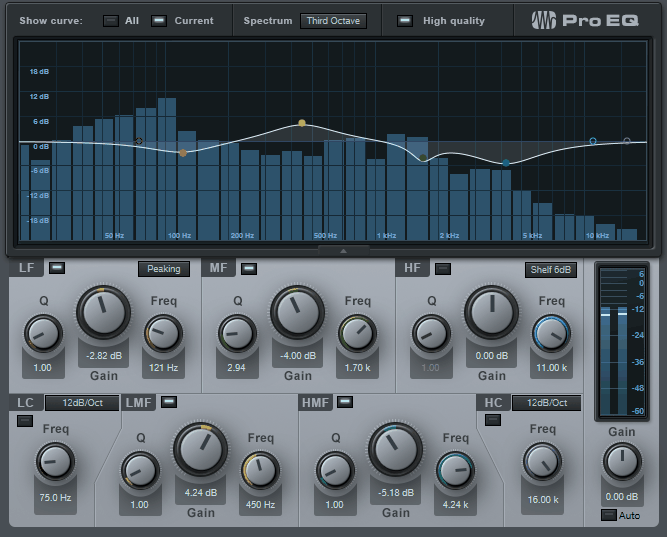Open the LC 12dB/Oct slope dropdown
Screen dimensions: 667x537
point(82,403)
